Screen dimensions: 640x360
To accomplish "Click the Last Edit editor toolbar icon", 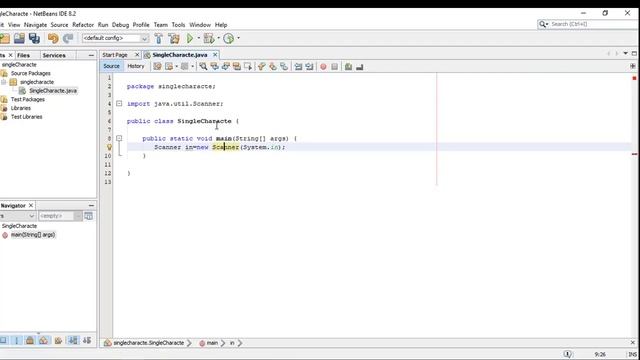I will 157,67.
